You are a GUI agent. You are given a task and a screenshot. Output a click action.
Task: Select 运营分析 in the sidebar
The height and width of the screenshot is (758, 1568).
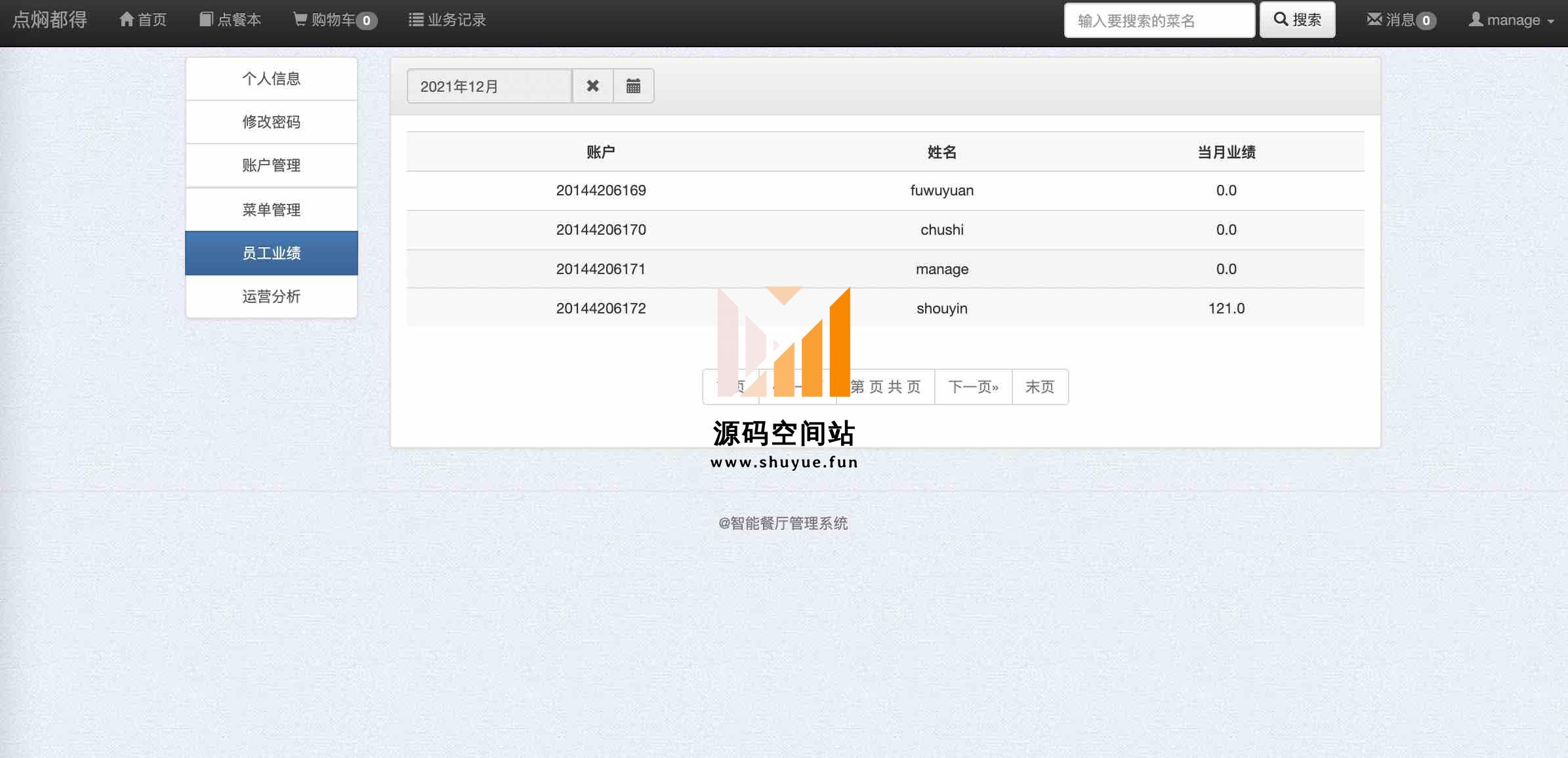pos(271,296)
